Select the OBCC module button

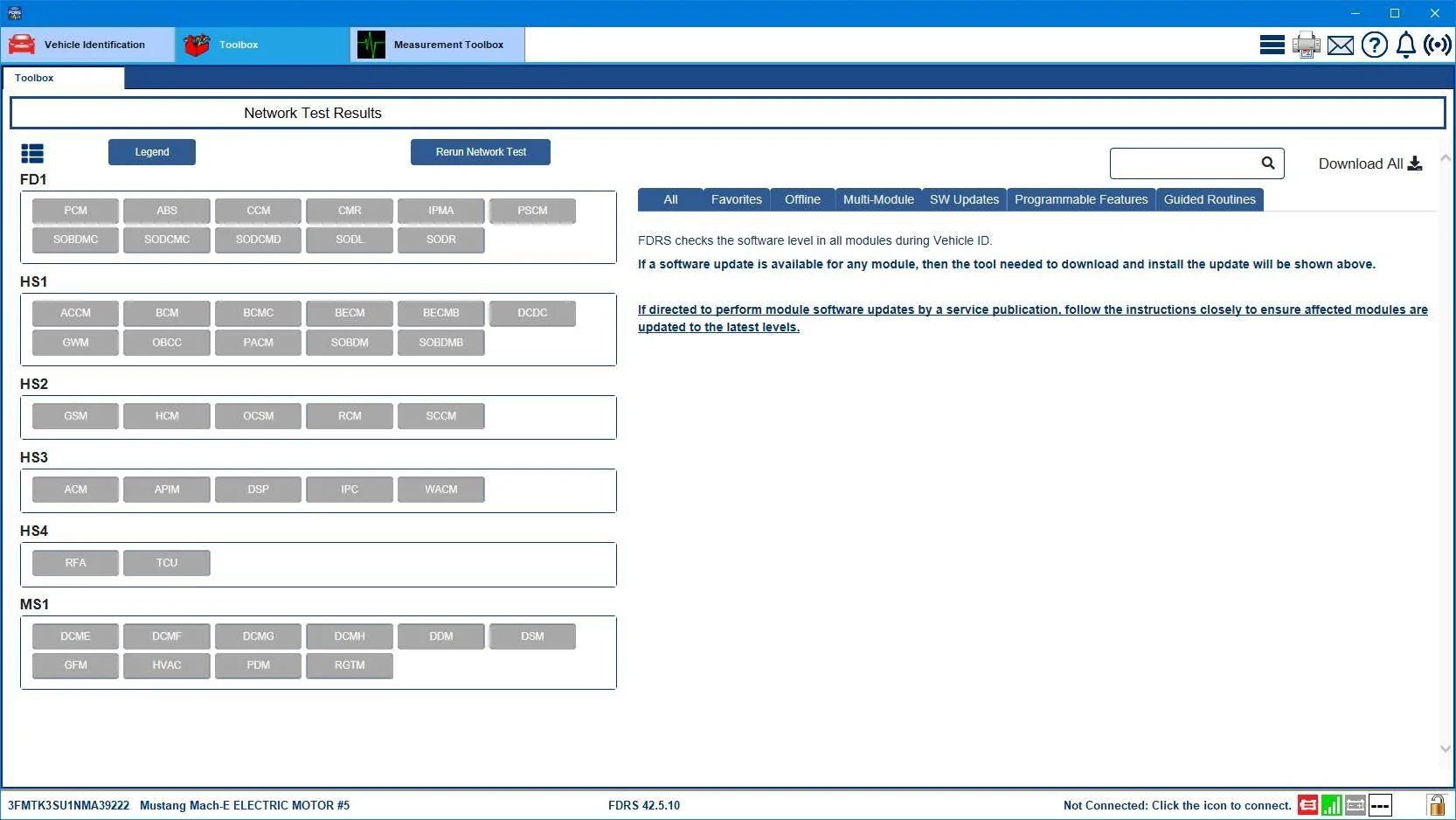click(x=167, y=343)
